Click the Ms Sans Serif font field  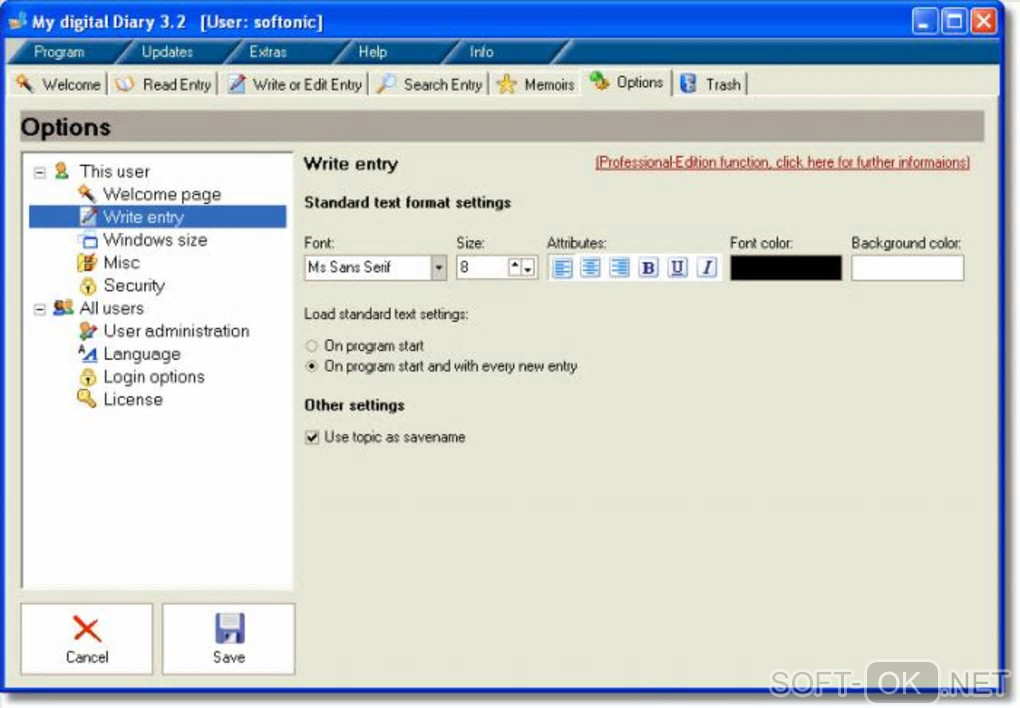tap(368, 267)
